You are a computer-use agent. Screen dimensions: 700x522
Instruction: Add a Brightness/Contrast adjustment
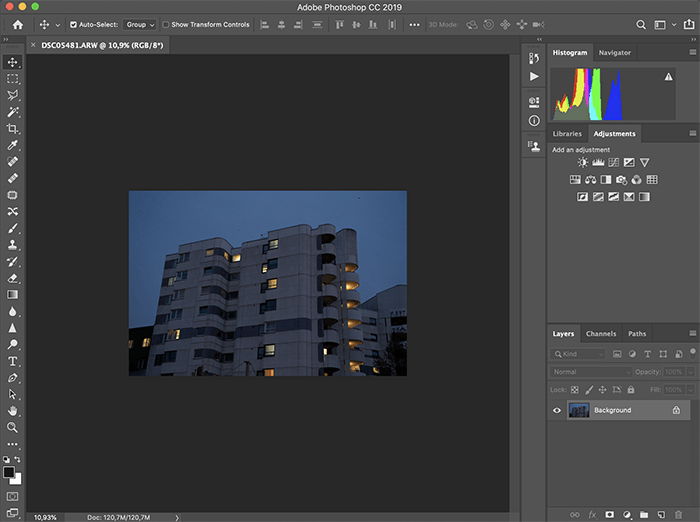click(x=583, y=163)
